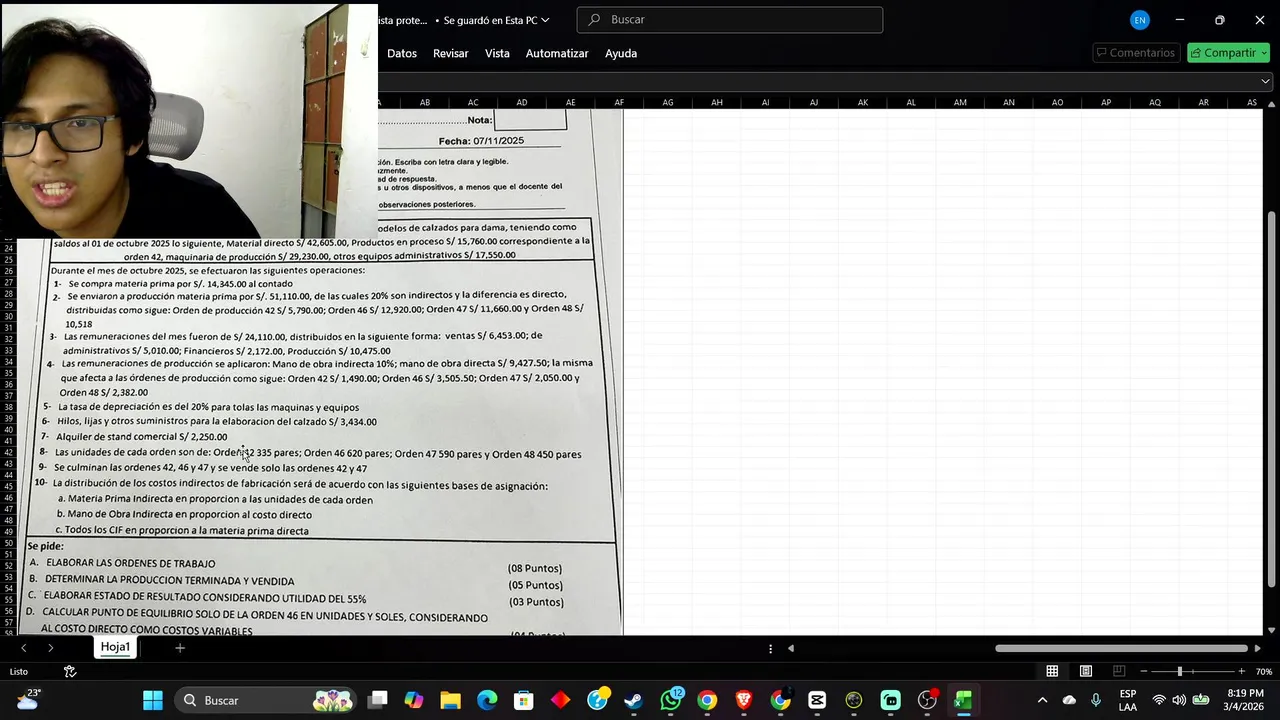Open the ESP LAA language indicator
This screenshot has width=1280, height=720.
(x=1128, y=700)
